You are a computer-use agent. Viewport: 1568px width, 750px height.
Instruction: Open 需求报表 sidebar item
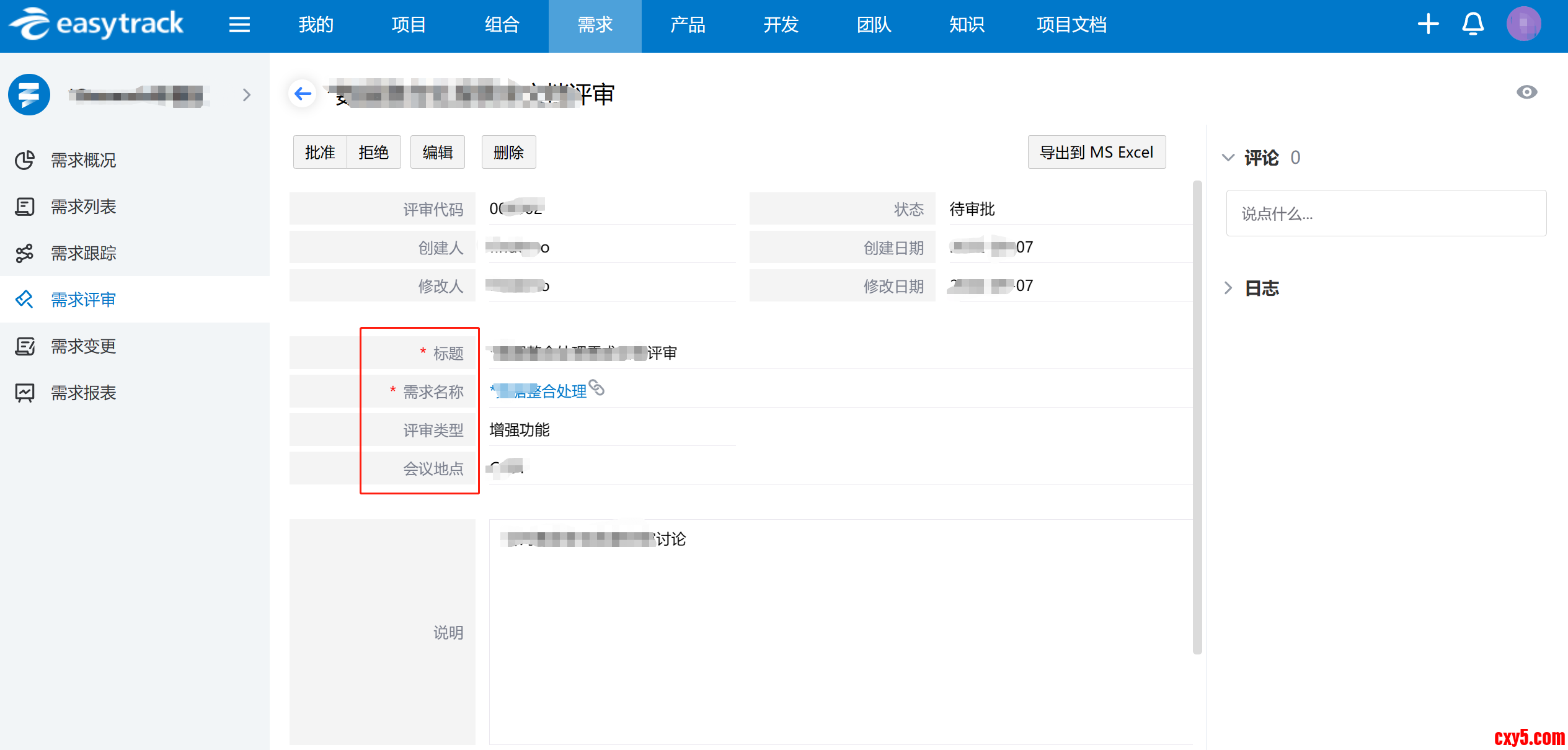coord(83,393)
